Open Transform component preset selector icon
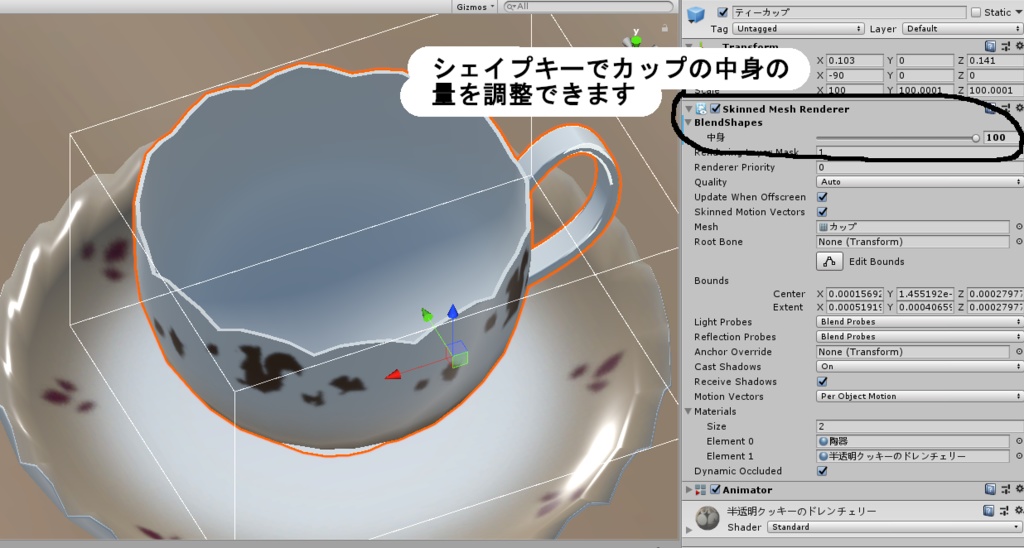Image resolution: width=1024 pixels, height=548 pixels. click(1004, 46)
